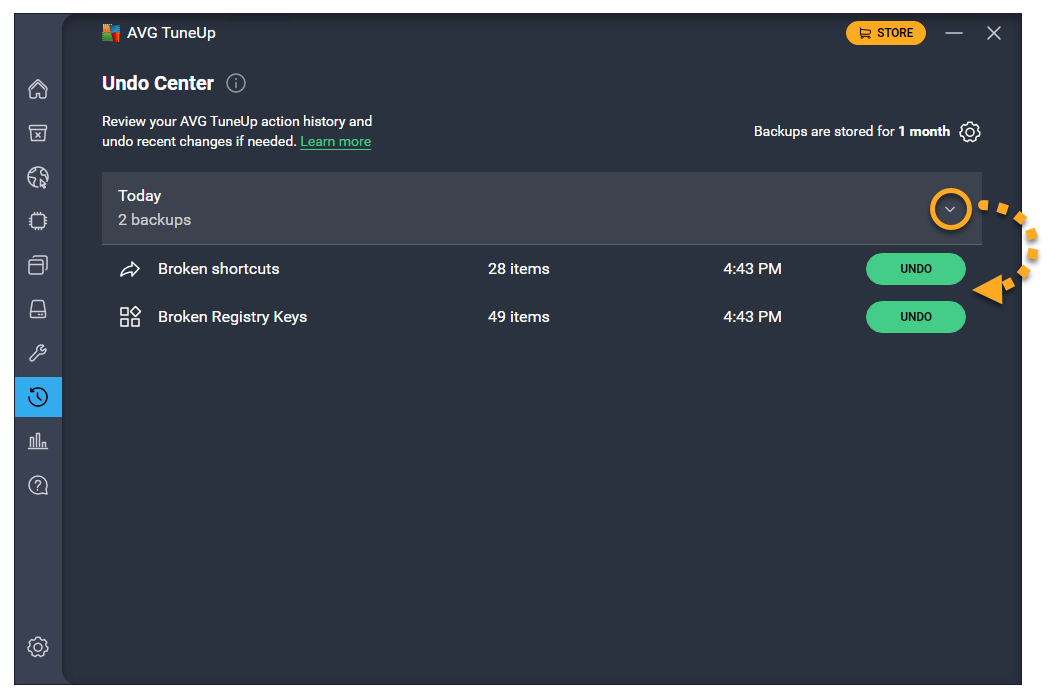1062x697 pixels.
Task: Undo the Broken Registry Keys backup
Action: coord(915,317)
